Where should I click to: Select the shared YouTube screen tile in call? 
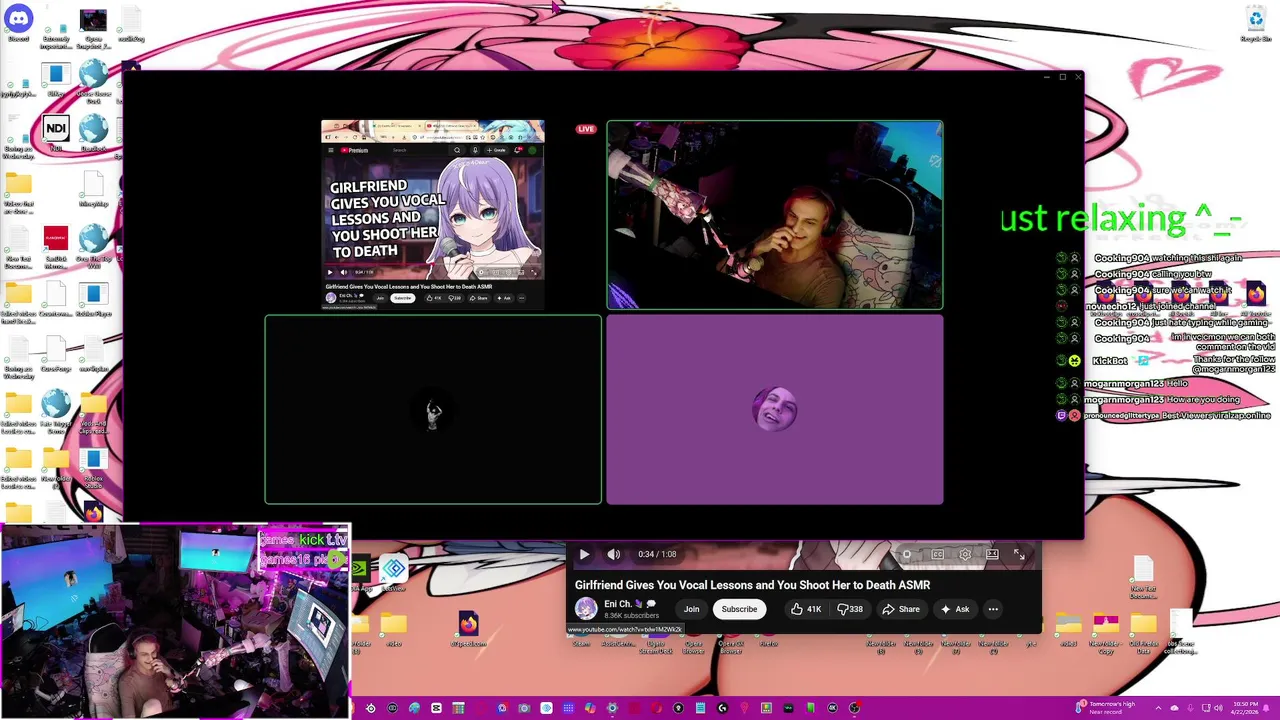(x=433, y=215)
